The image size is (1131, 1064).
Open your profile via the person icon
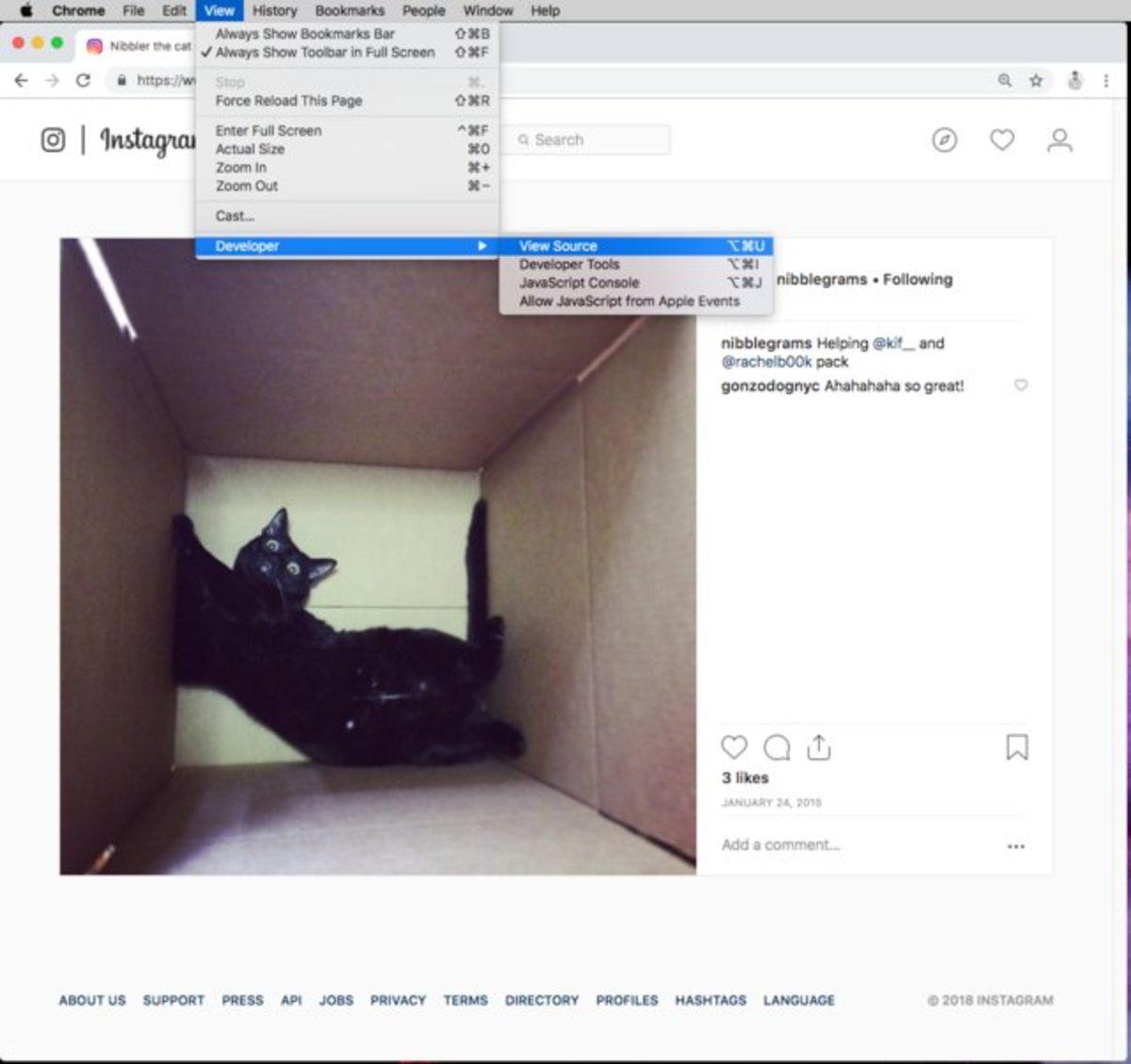[x=1060, y=139]
